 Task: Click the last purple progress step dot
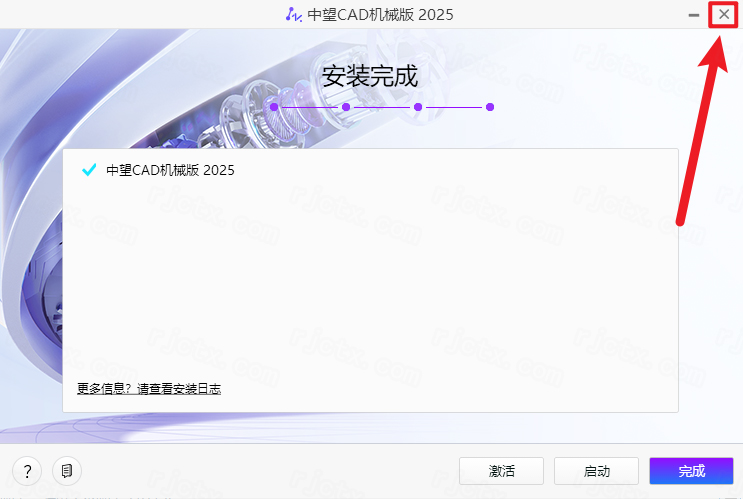[x=490, y=106]
